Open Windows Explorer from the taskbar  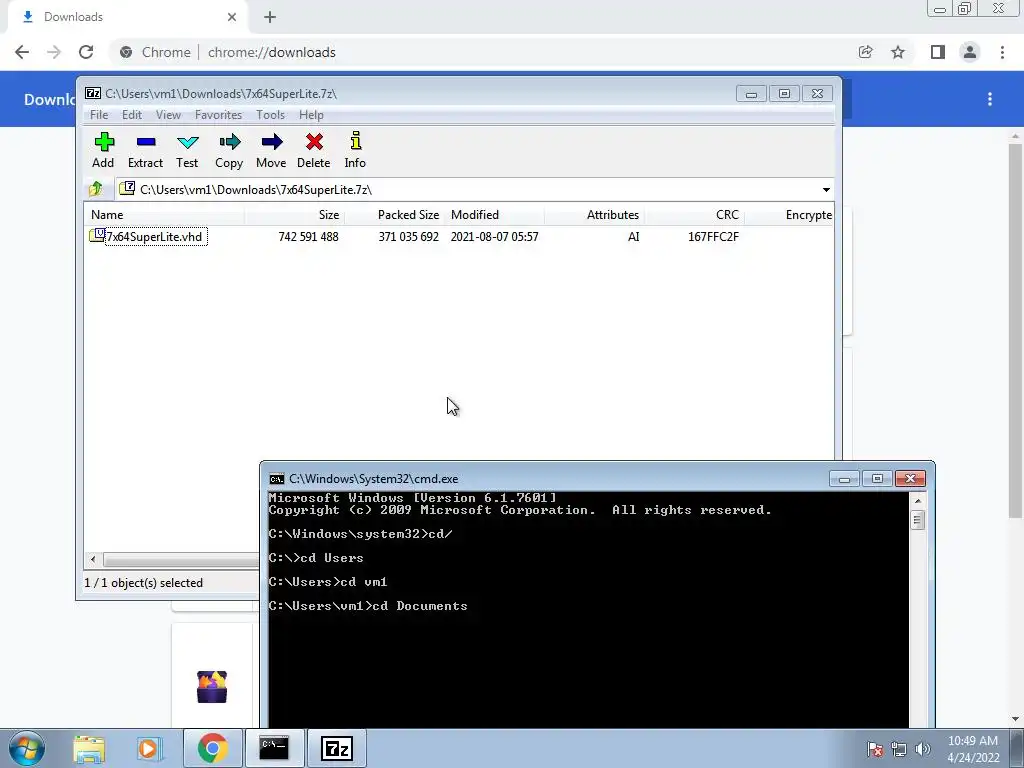click(89, 748)
